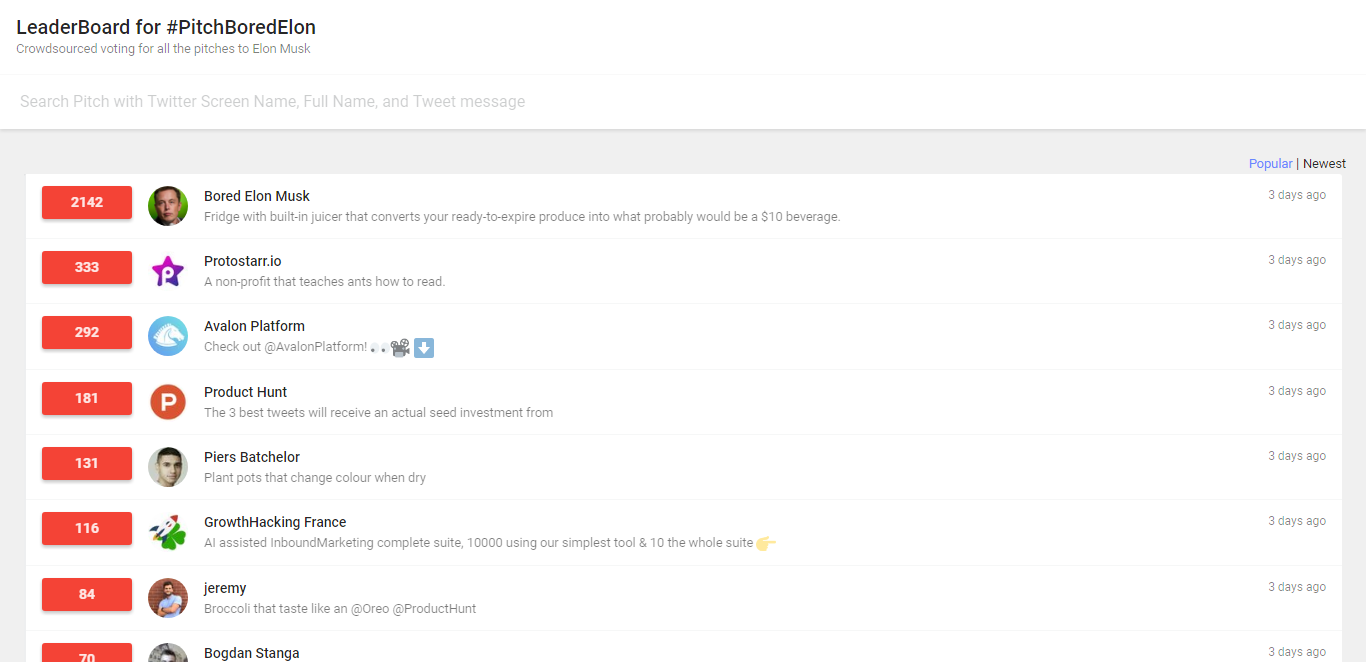Click the 181 vote count beside Product Hunt

pos(86,398)
